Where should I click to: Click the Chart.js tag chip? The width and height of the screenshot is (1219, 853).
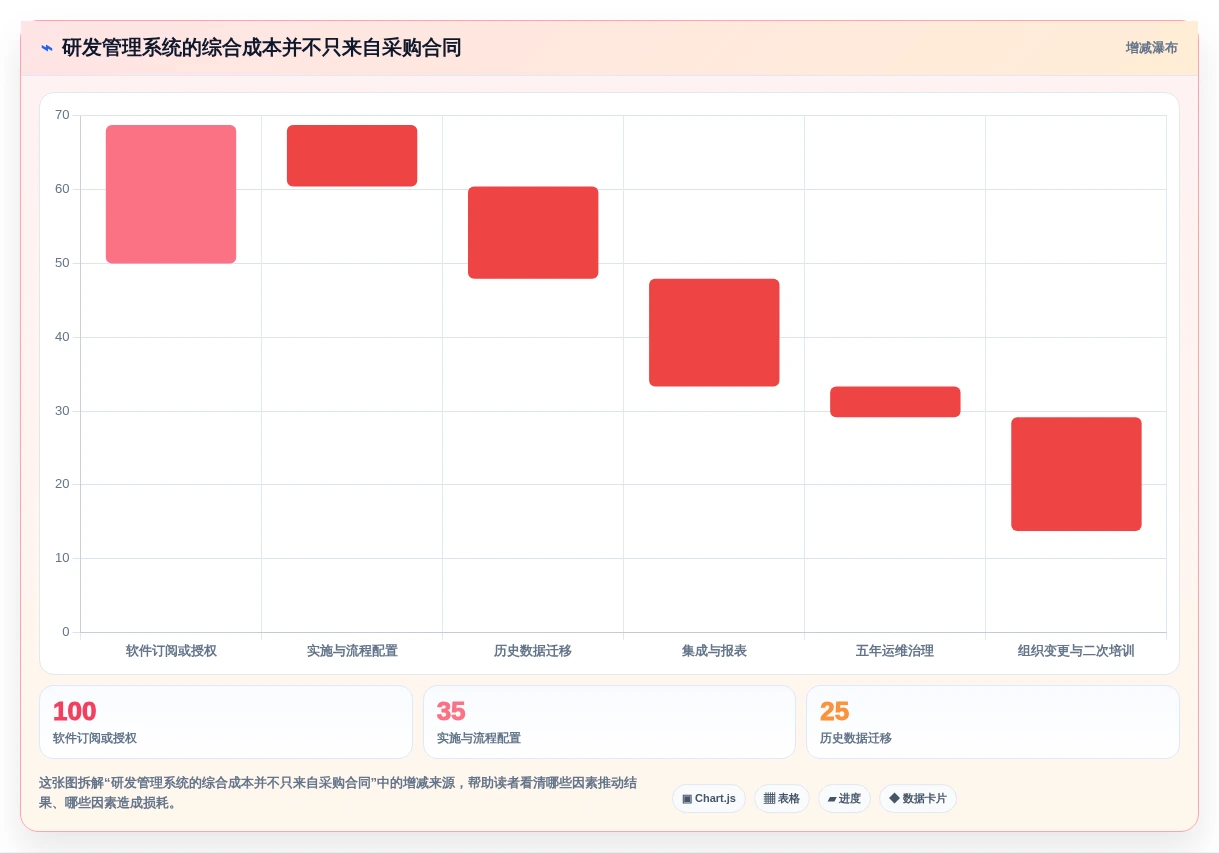709,798
